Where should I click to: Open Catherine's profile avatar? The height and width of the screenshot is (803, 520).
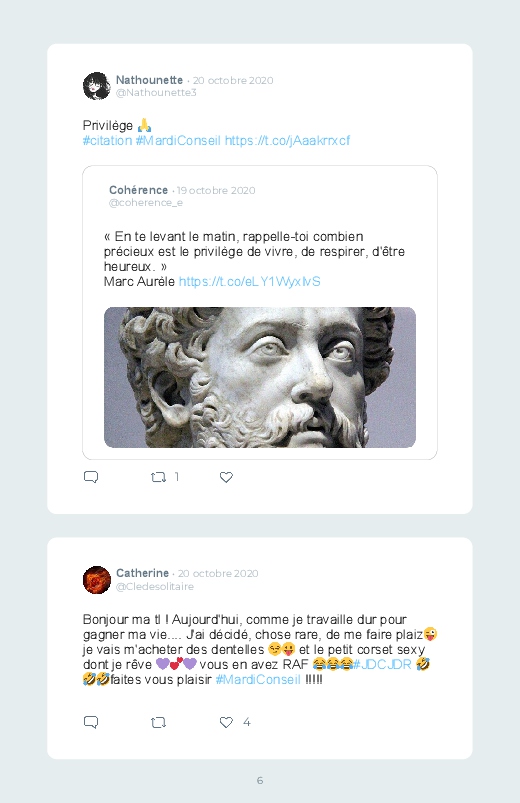[x=97, y=580]
